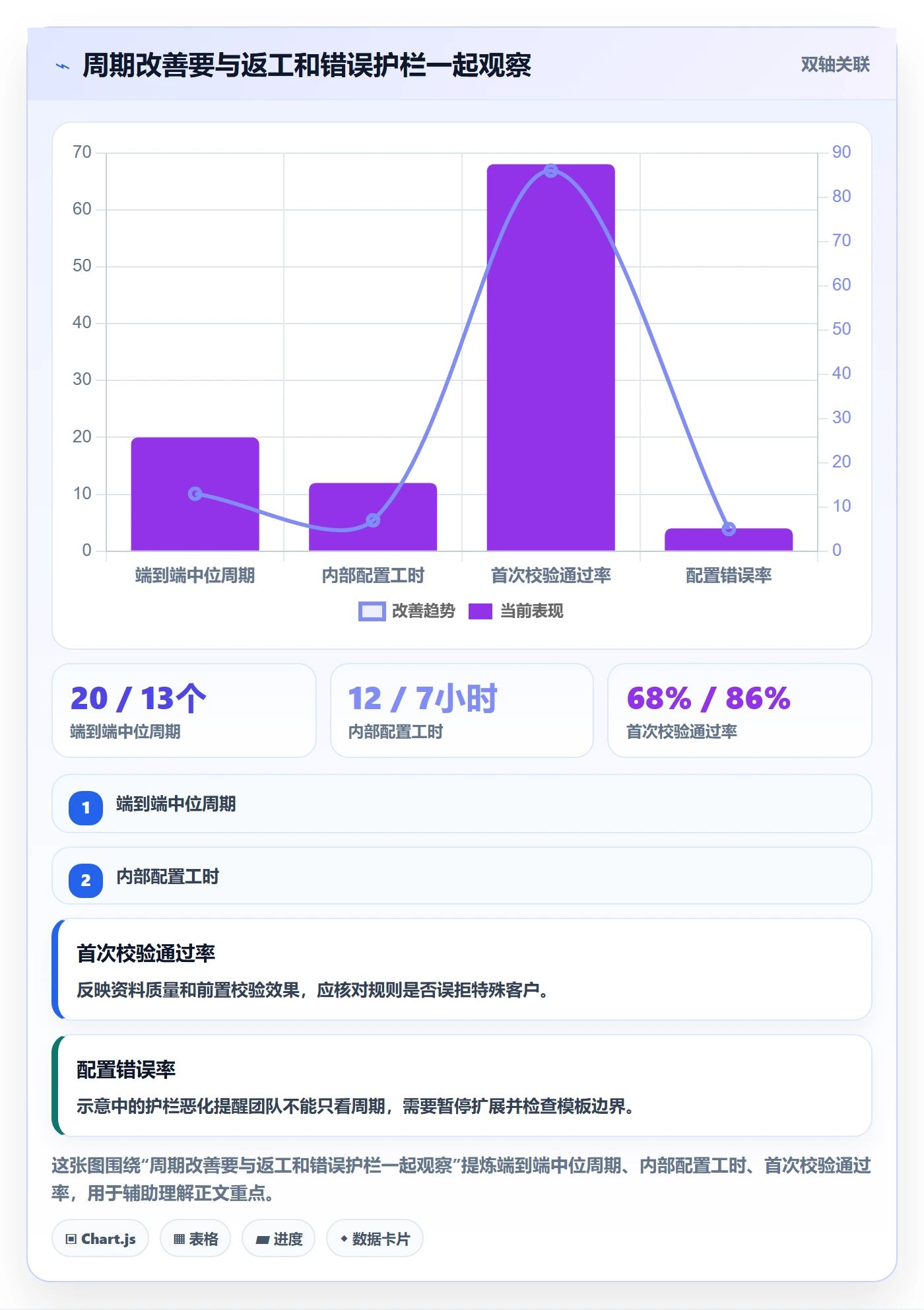
Task: Open the 12 / 7小时 data card
Action: (462, 710)
